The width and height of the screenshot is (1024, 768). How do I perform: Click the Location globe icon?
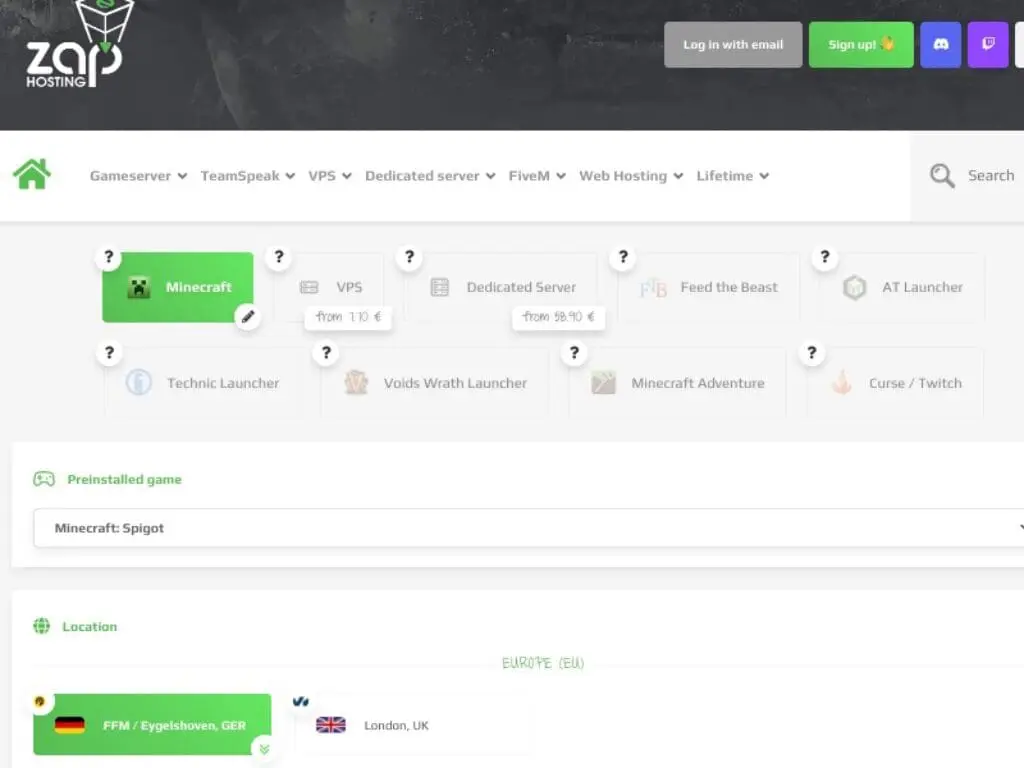coord(42,626)
